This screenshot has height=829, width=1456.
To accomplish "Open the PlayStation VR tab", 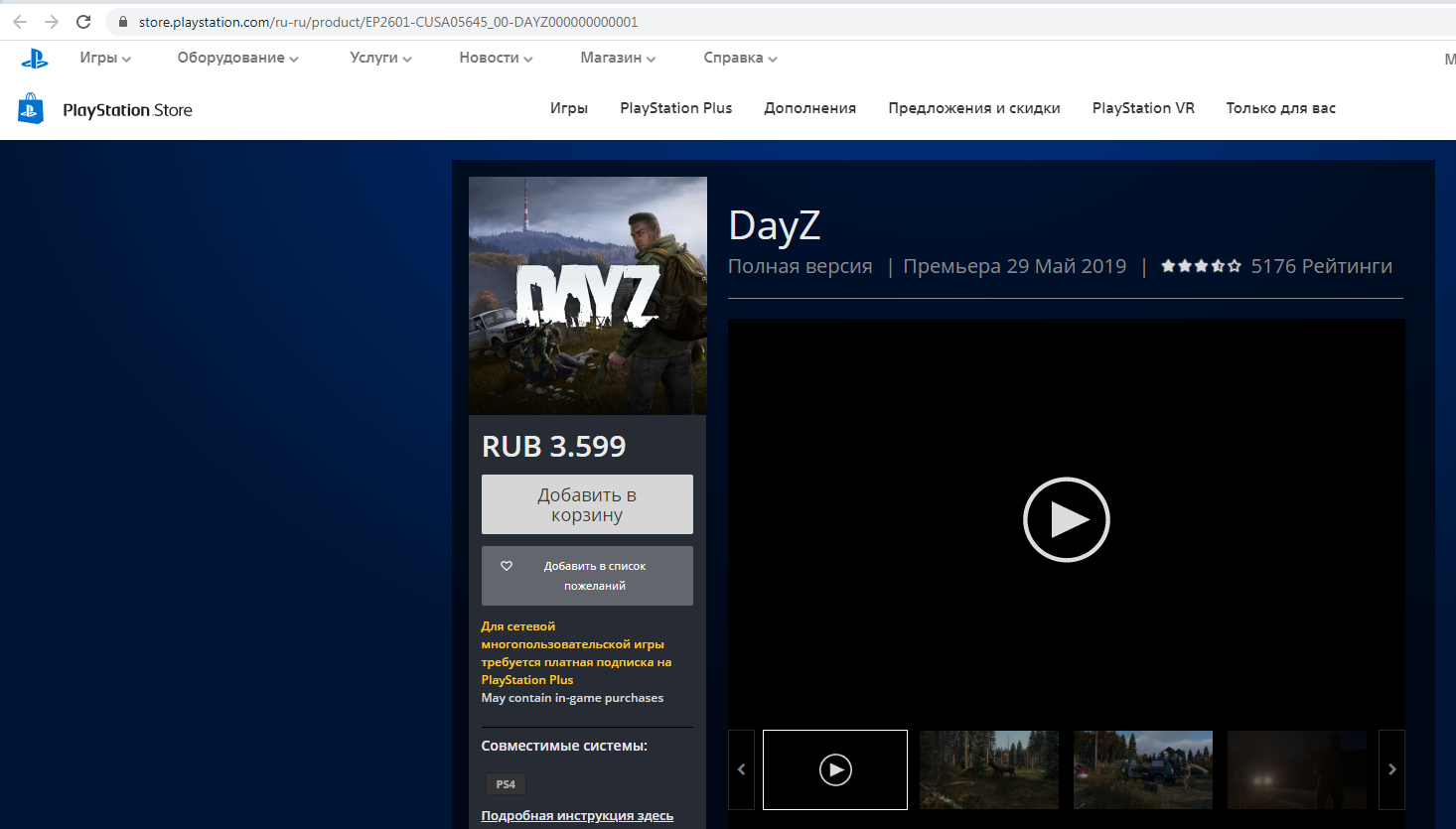I will tap(1143, 108).
